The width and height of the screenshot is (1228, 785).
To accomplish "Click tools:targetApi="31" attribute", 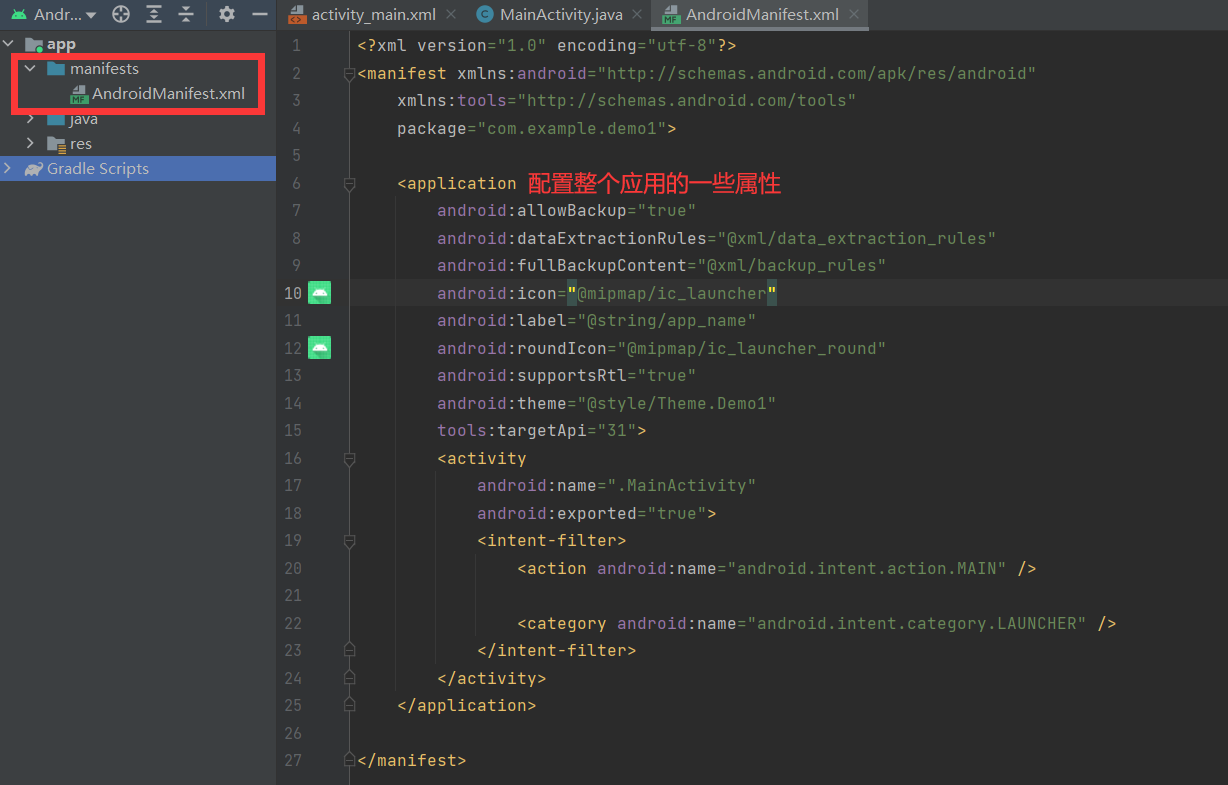I will [x=537, y=431].
